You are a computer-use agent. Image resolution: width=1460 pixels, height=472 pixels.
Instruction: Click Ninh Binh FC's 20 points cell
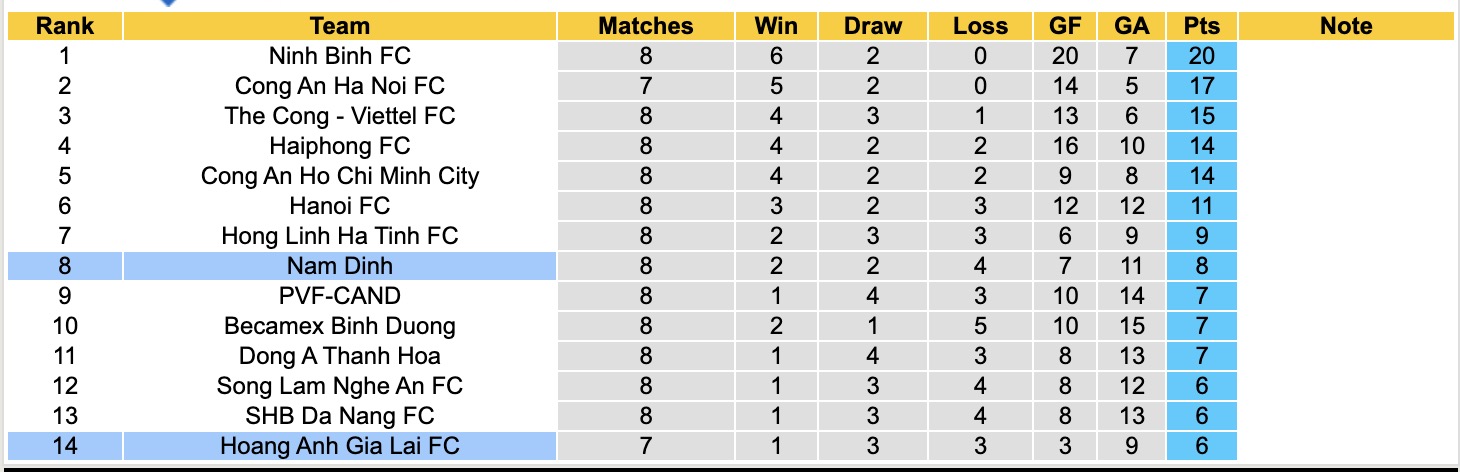coord(1201,56)
